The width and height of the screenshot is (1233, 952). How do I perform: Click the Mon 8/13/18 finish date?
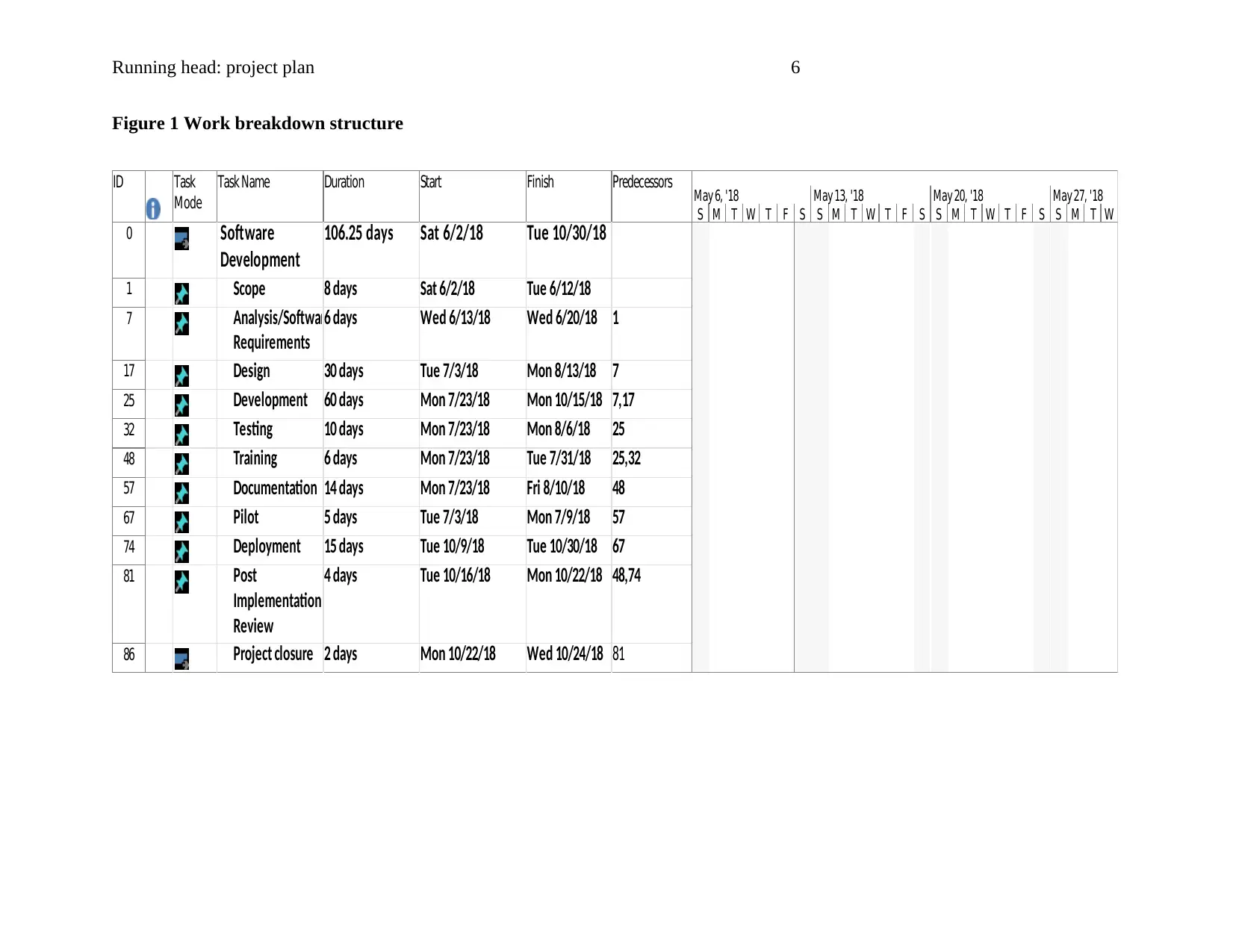(x=562, y=371)
